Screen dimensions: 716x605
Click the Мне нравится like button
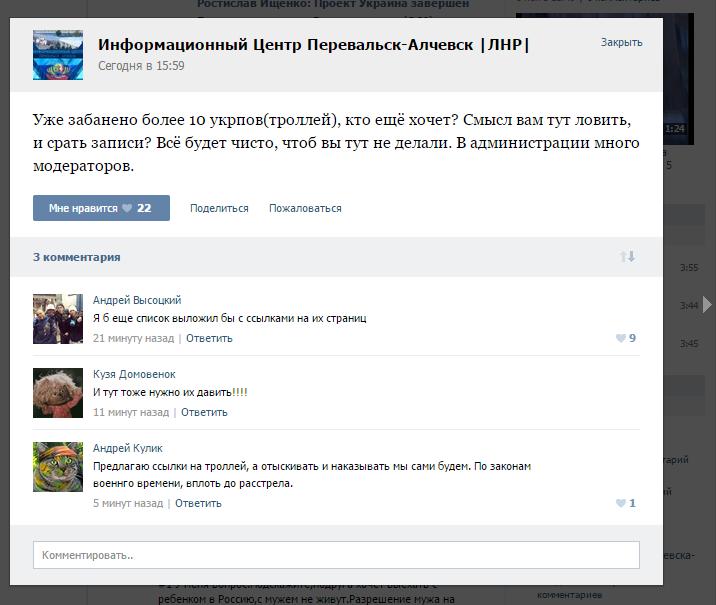(101, 208)
